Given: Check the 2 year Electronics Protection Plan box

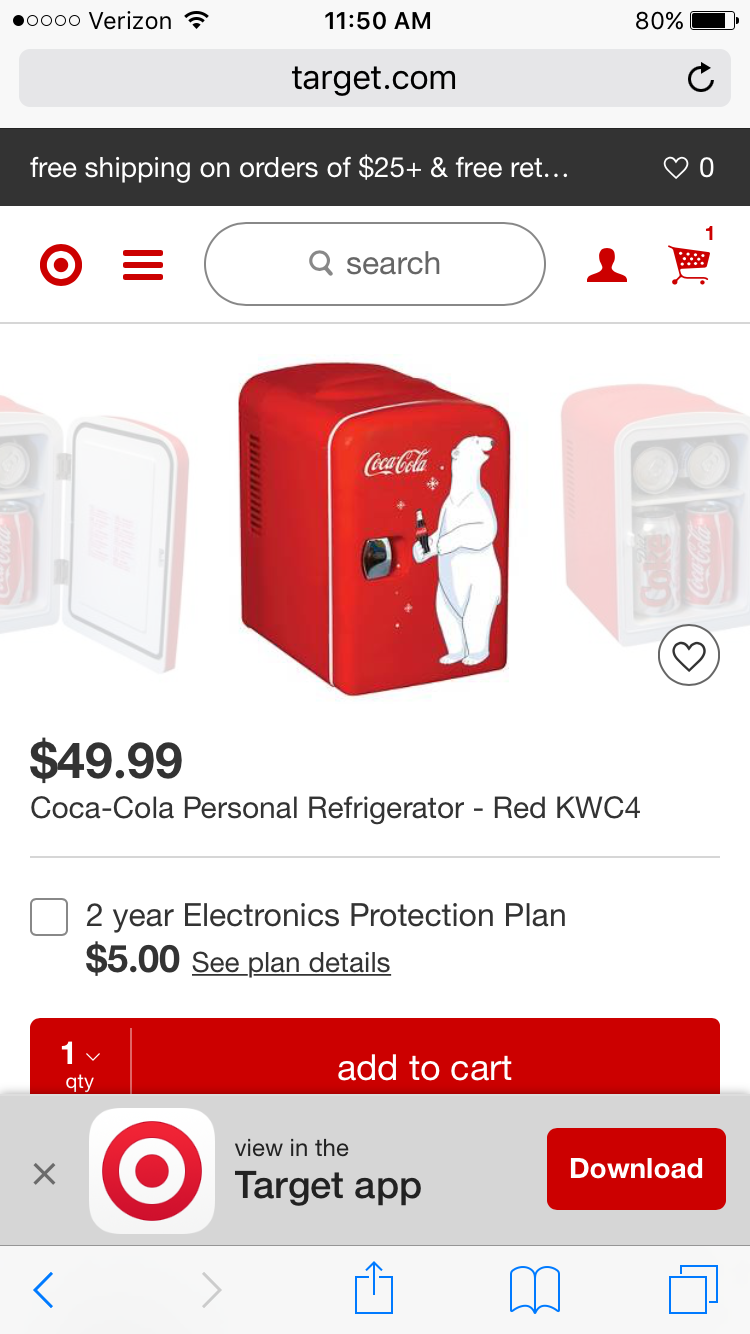Looking at the screenshot, I should pos(49,917).
